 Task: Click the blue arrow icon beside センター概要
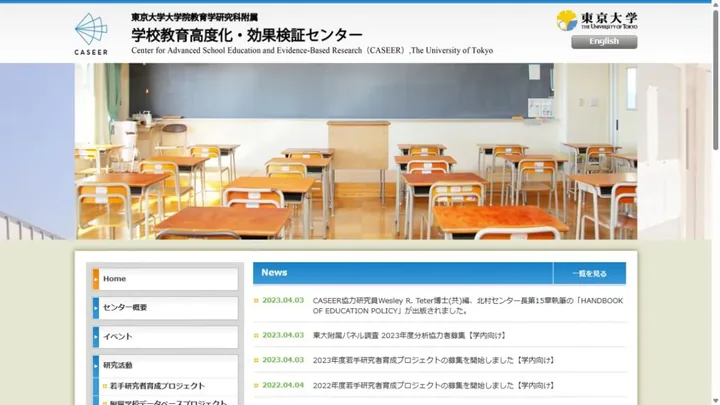pos(96,308)
